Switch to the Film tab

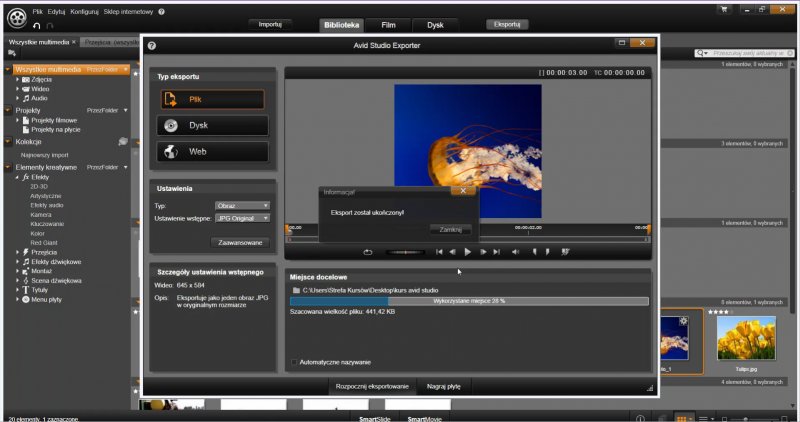386,24
